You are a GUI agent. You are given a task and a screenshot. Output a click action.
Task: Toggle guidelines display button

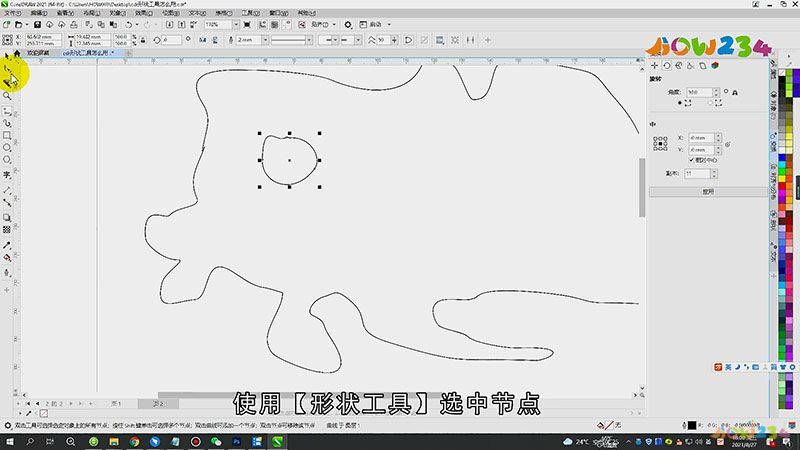tap(287, 24)
